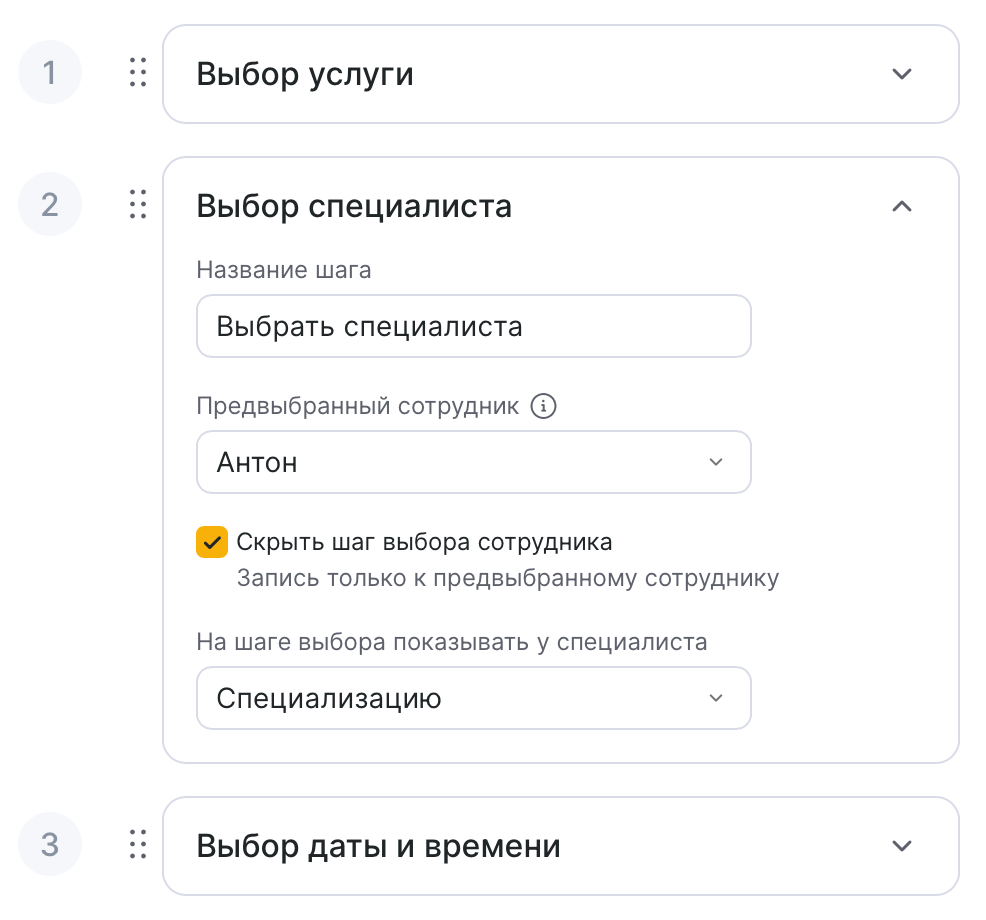Viewport: 986px width, 920px height.
Task: Collapse the Выбор специалиста section chevron
Action: 902,206
